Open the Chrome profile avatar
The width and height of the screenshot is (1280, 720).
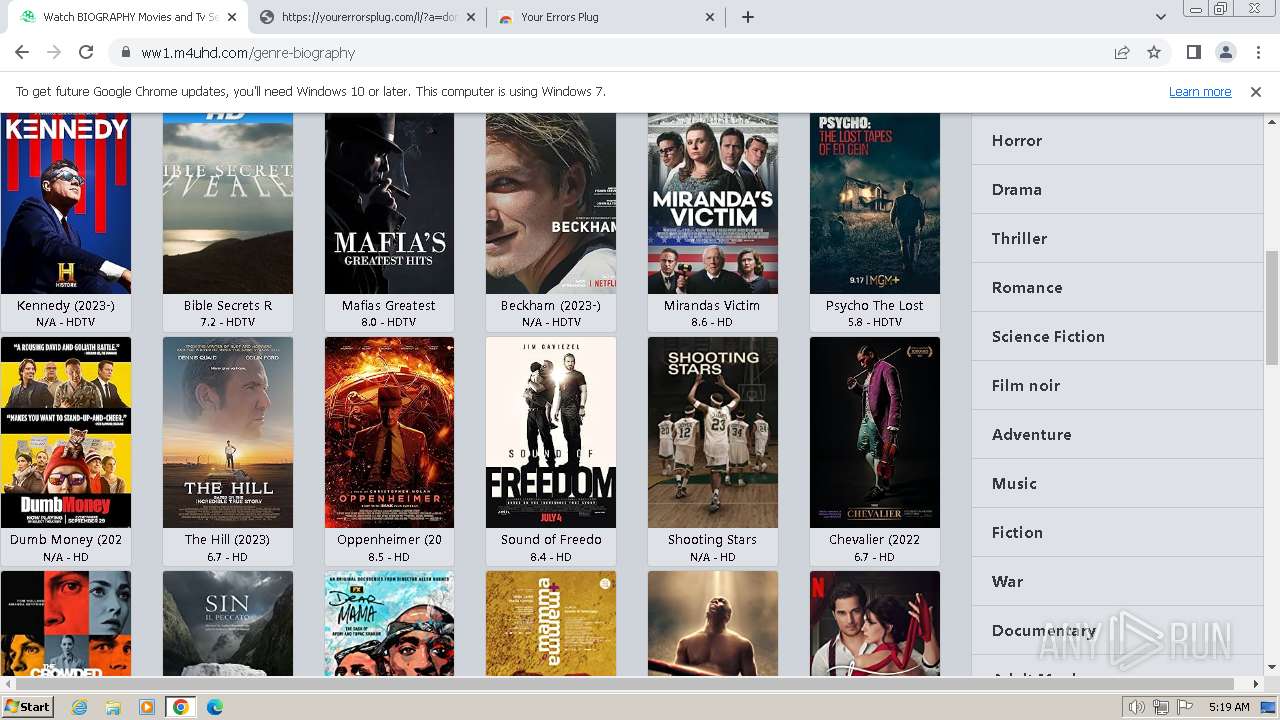1225,52
